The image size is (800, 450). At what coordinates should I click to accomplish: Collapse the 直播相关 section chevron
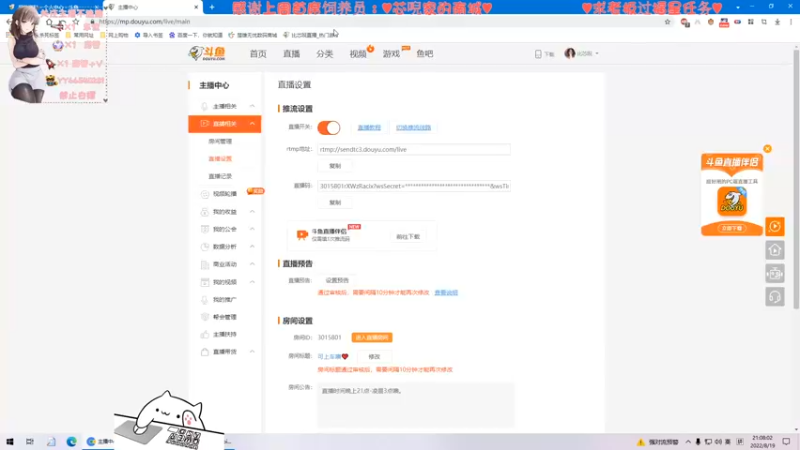[x=252, y=123]
